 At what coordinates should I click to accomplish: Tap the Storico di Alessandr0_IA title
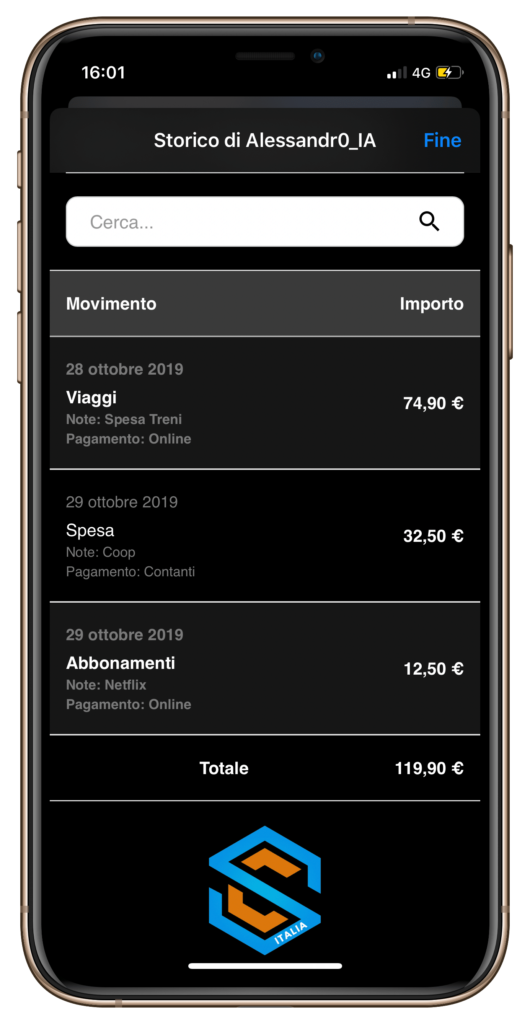click(265, 140)
